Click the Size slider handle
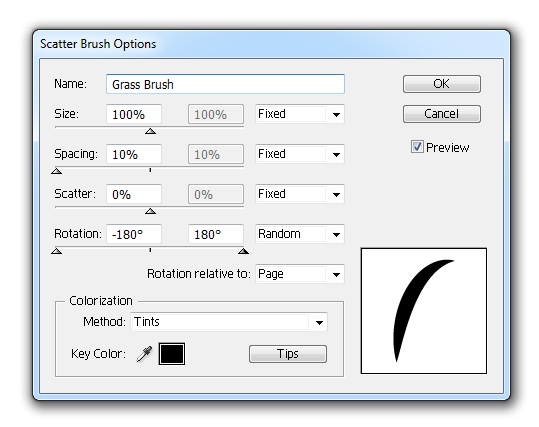 click(150, 131)
